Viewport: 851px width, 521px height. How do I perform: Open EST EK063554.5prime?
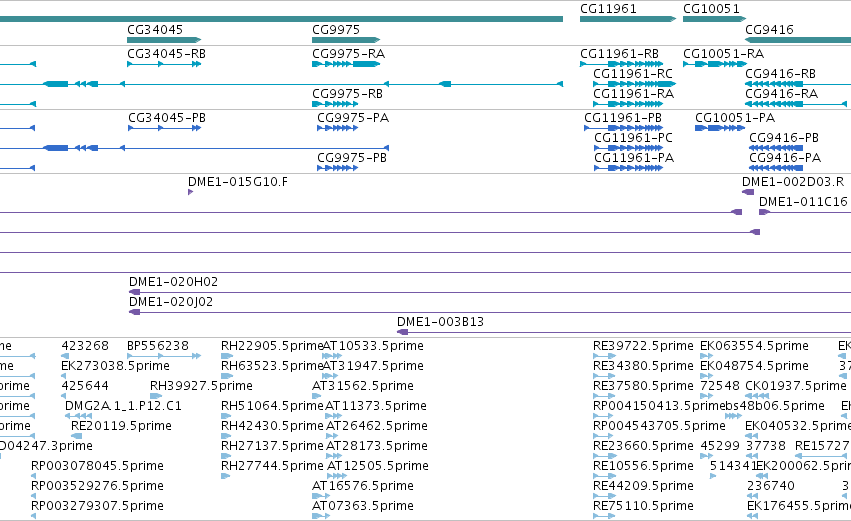754,346
